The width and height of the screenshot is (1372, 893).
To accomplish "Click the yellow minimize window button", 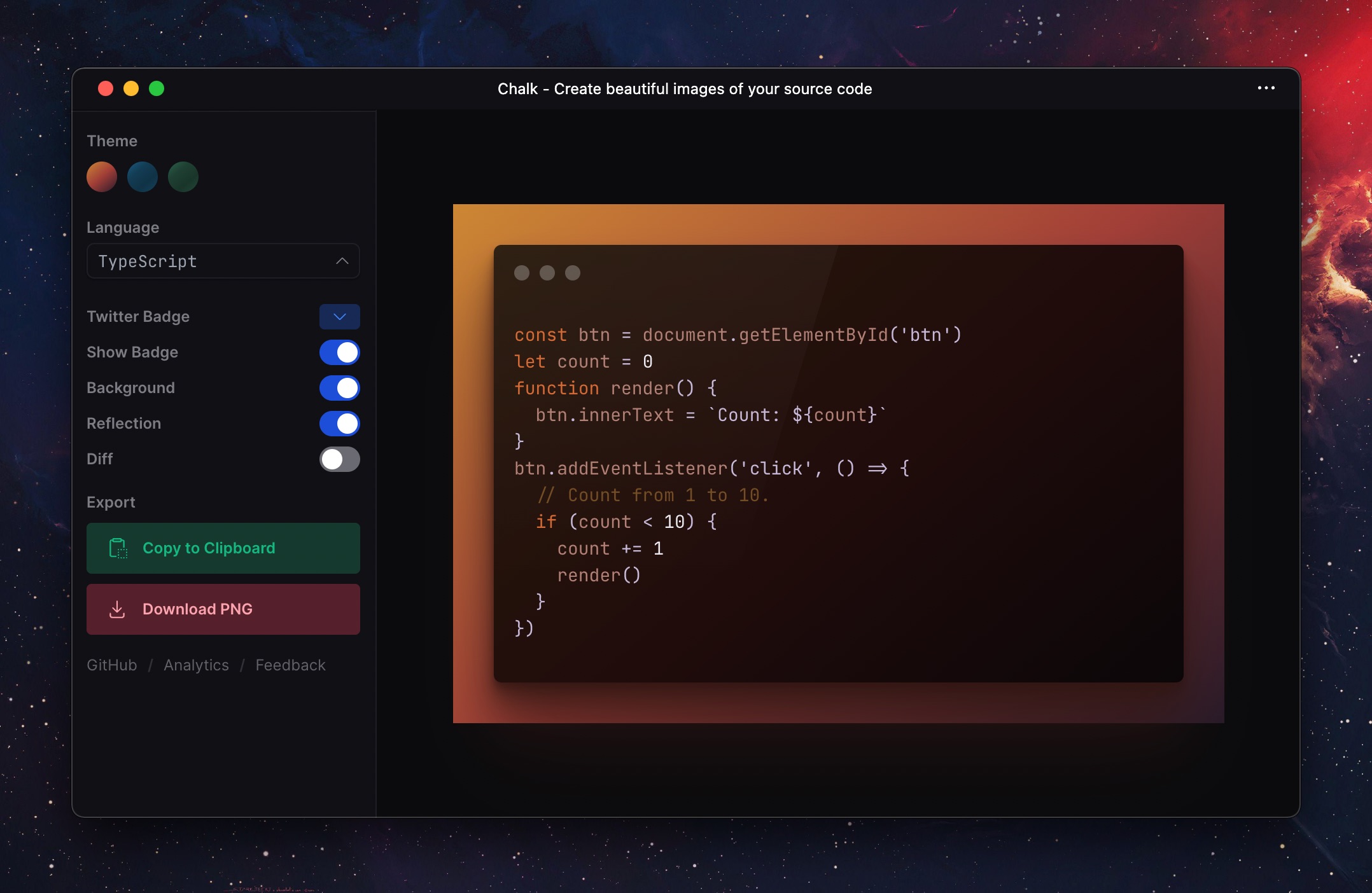I will coord(131,88).
